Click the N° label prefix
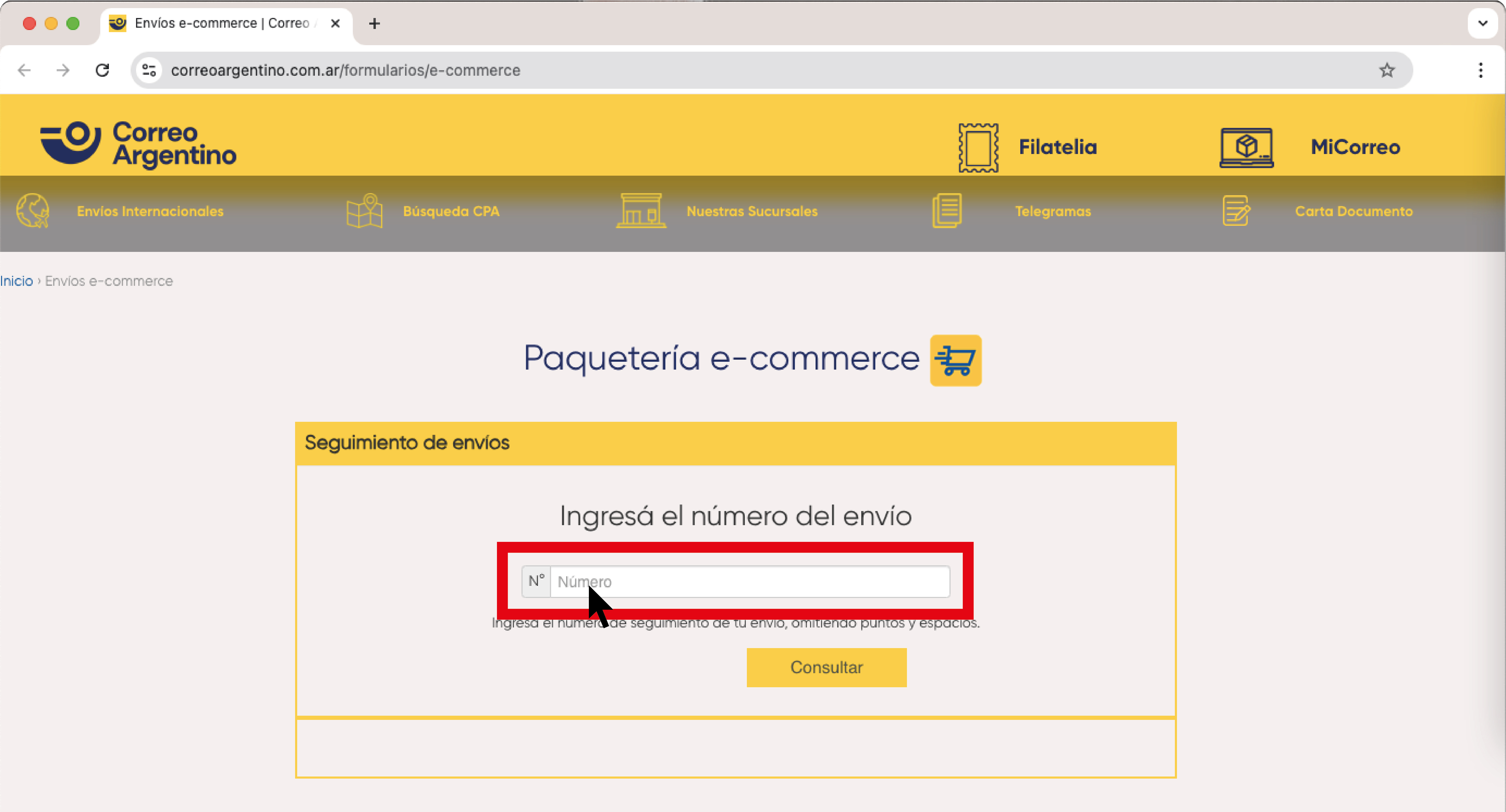 click(536, 581)
